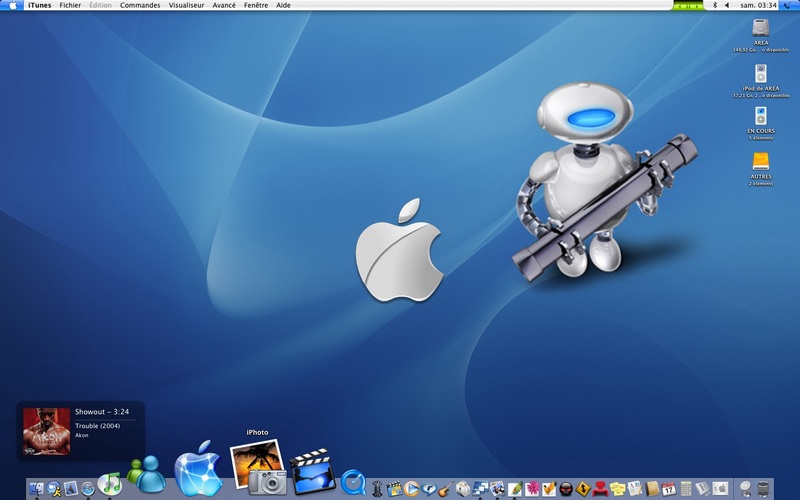Launch MSN Messenger buddies icon
The width and height of the screenshot is (800, 500).
click(146, 474)
